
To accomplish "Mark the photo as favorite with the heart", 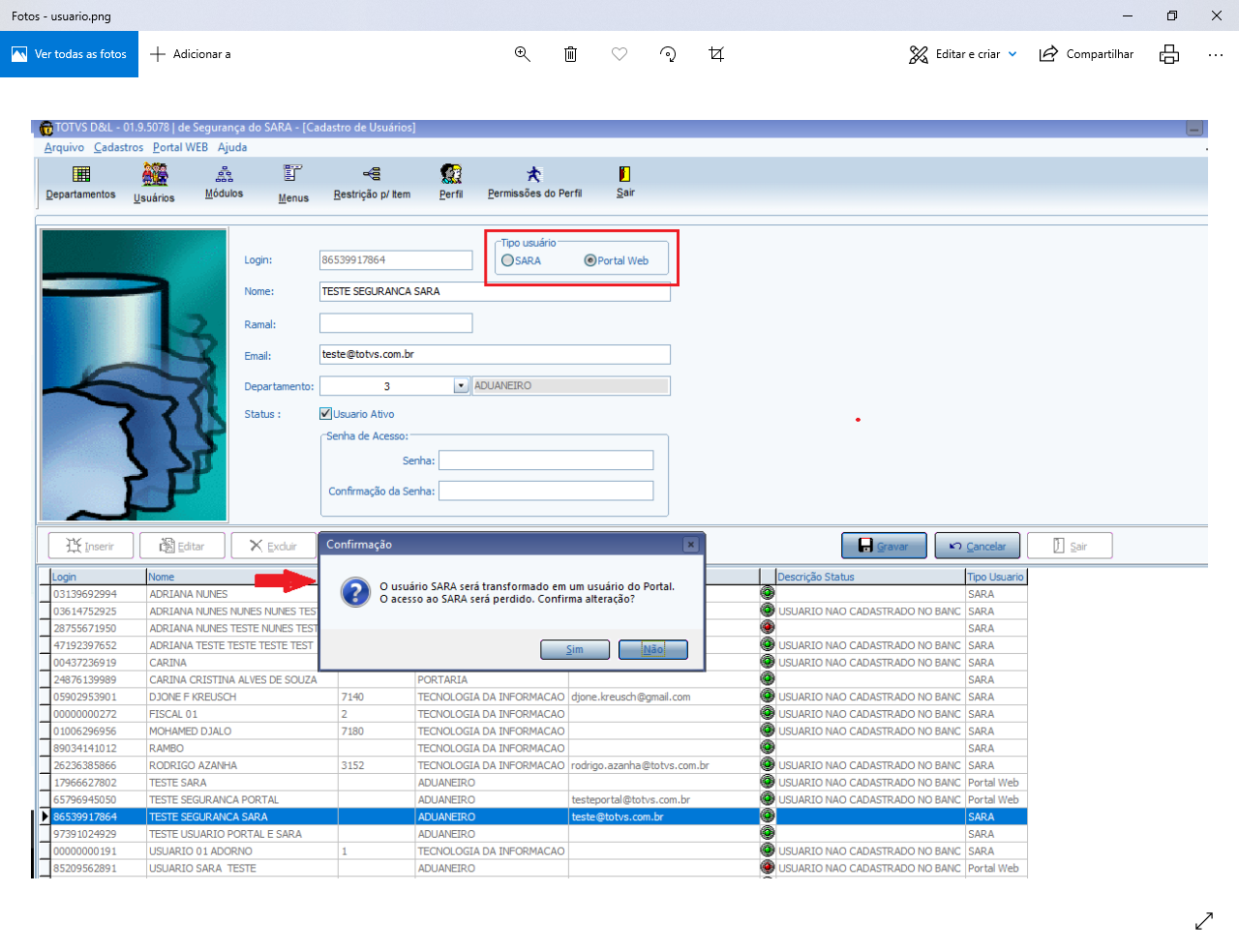I will point(619,54).
